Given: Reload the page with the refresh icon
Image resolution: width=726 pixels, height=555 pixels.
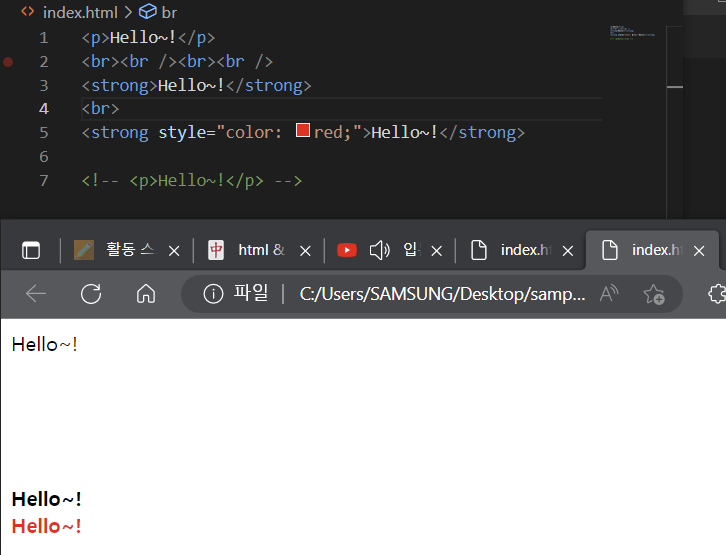Looking at the screenshot, I should (91, 293).
